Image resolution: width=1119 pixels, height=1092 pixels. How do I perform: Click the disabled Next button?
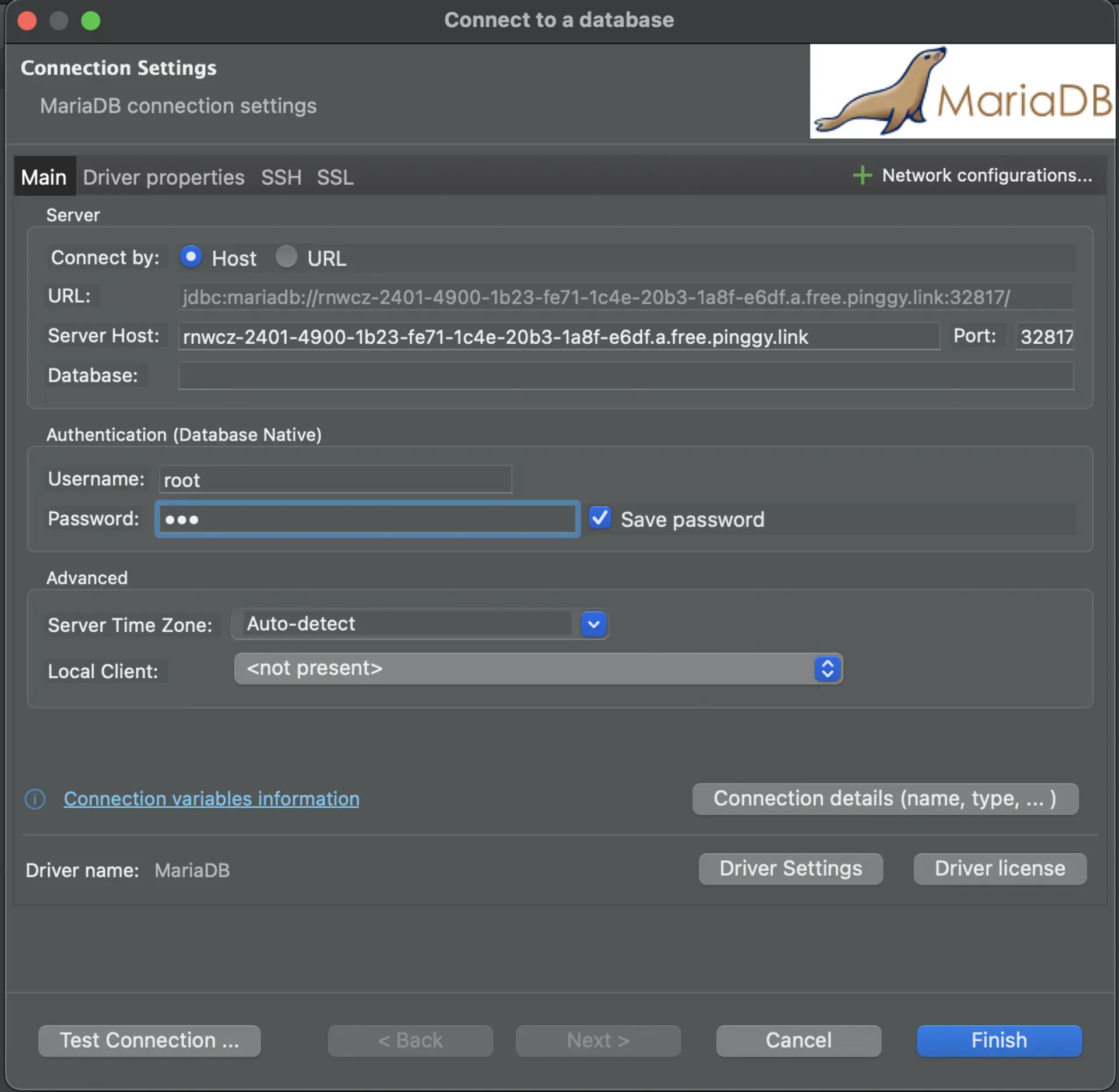pyautogui.click(x=598, y=1040)
